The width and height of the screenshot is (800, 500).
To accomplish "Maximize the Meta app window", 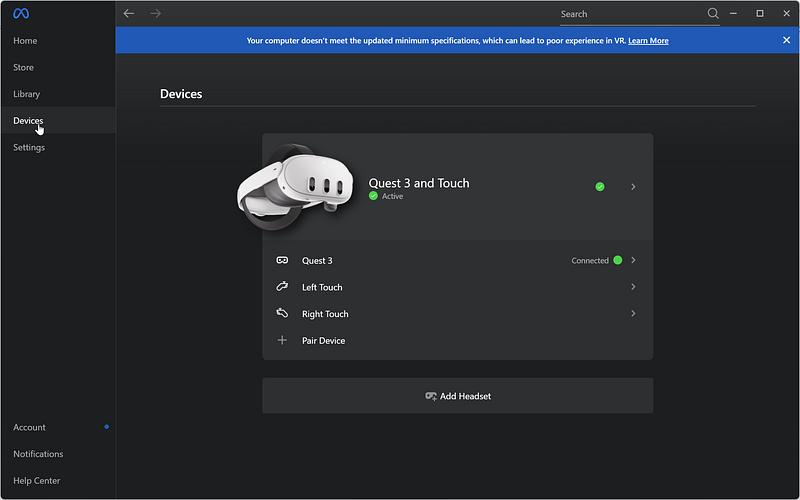I will pos(760,14).
